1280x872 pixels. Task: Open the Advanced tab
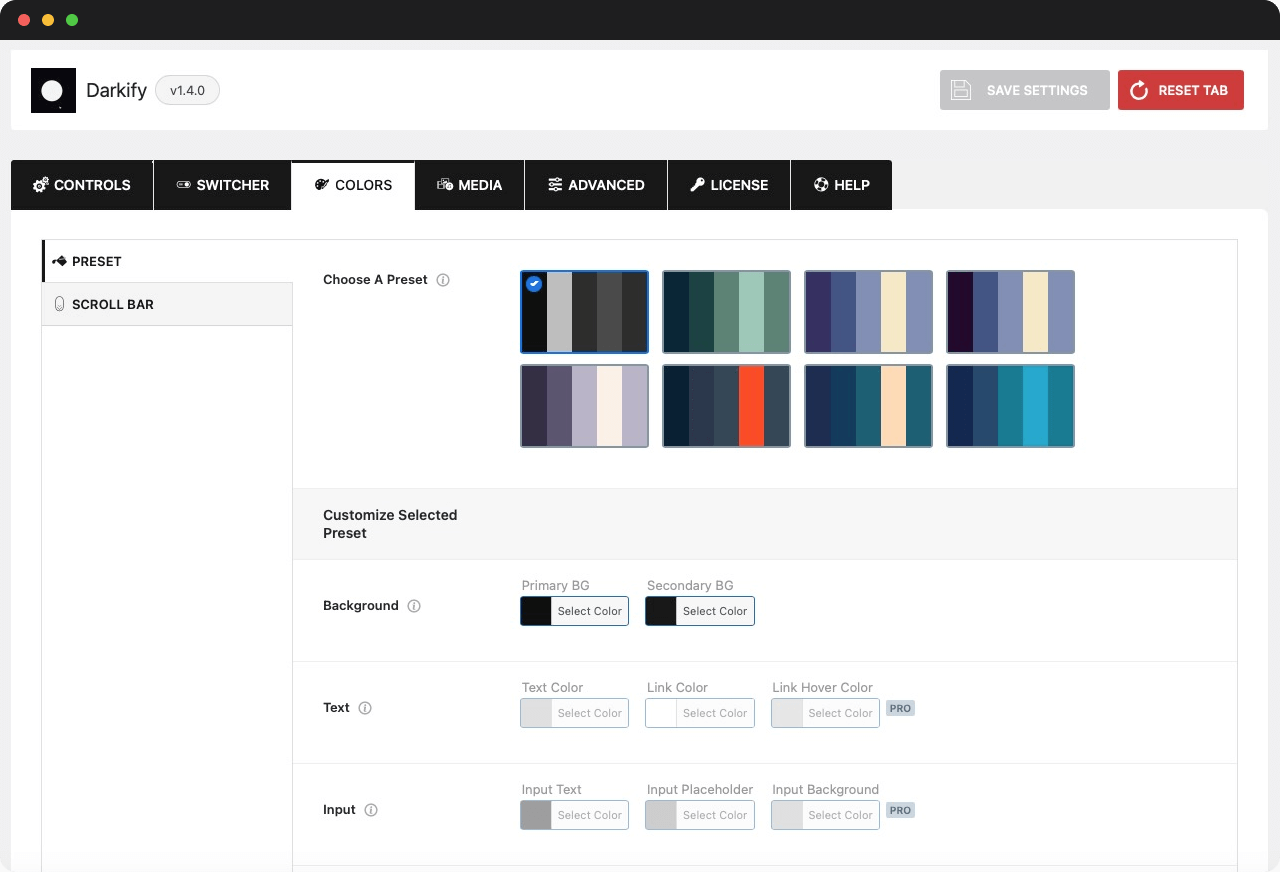click(595, 185)
